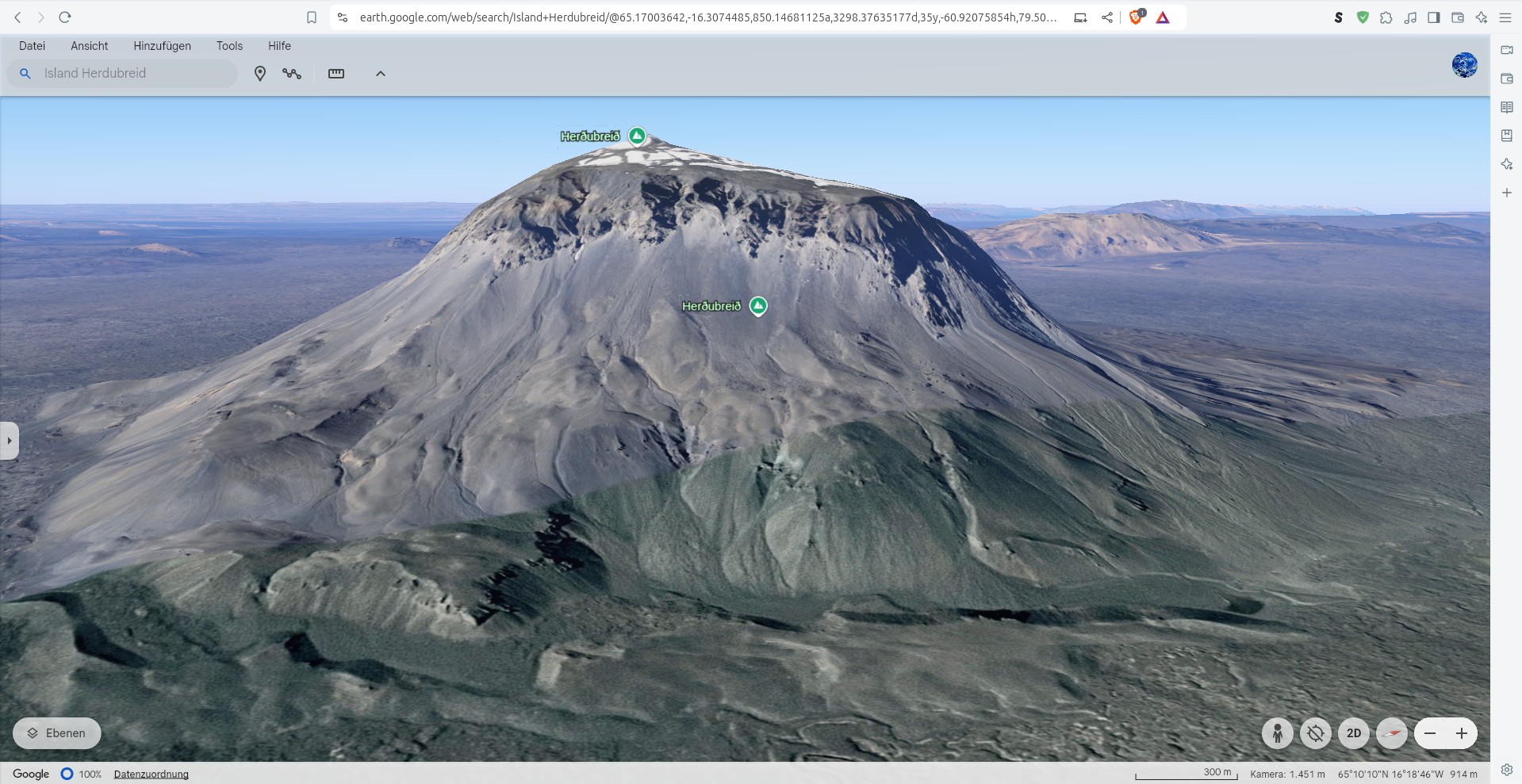Open sidebar bookmarks icon
The height and width of the screenshot is (784, 1522).
click(x=1507, y=136)
